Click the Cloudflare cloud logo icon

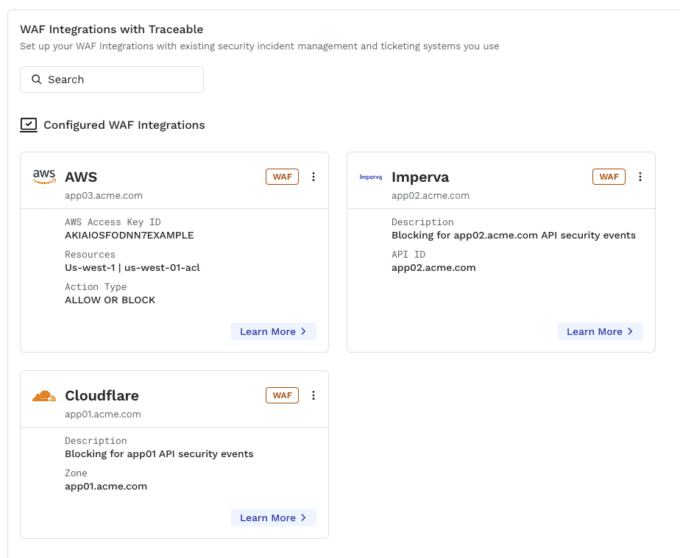[x=44, y=396]
